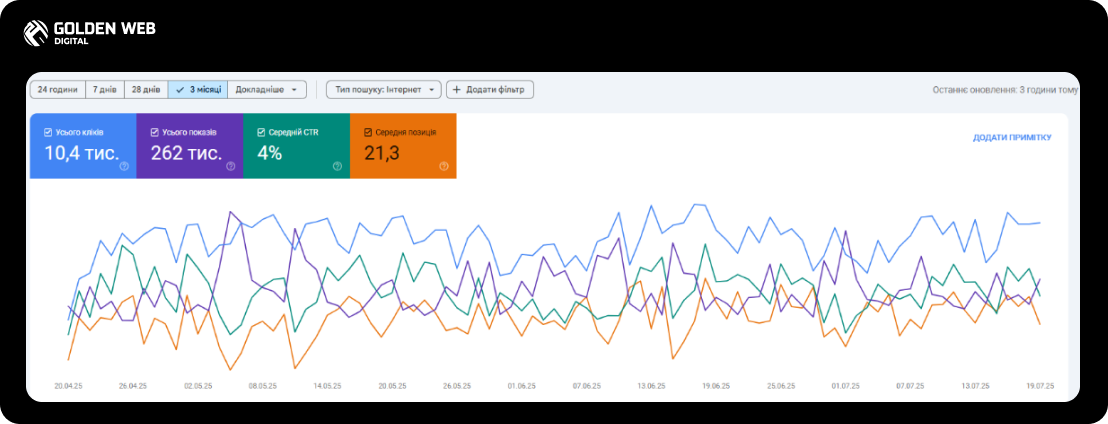Click the 14.05.25 axis date label
The height and width of the screenshot is (424, 1108).
click(x=328, y=386)
